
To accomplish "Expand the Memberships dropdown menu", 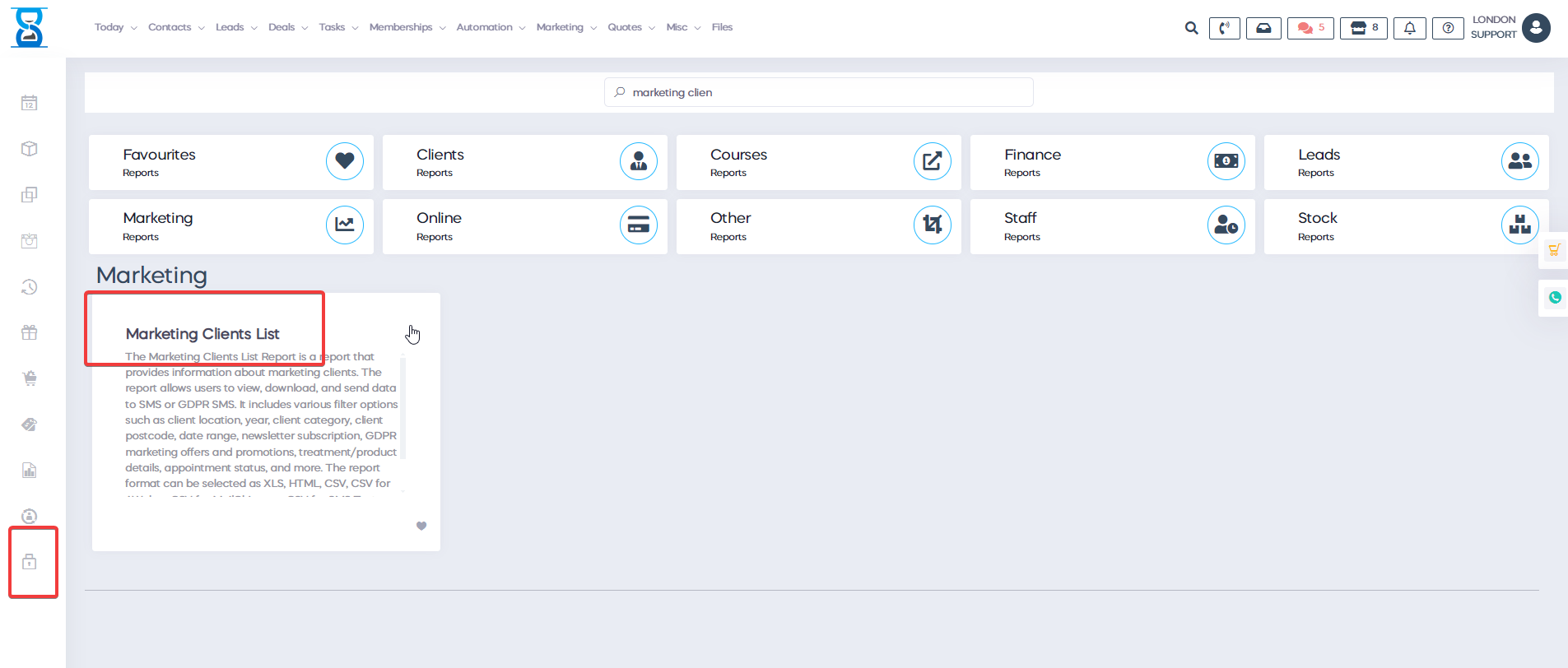I will 407,27.
